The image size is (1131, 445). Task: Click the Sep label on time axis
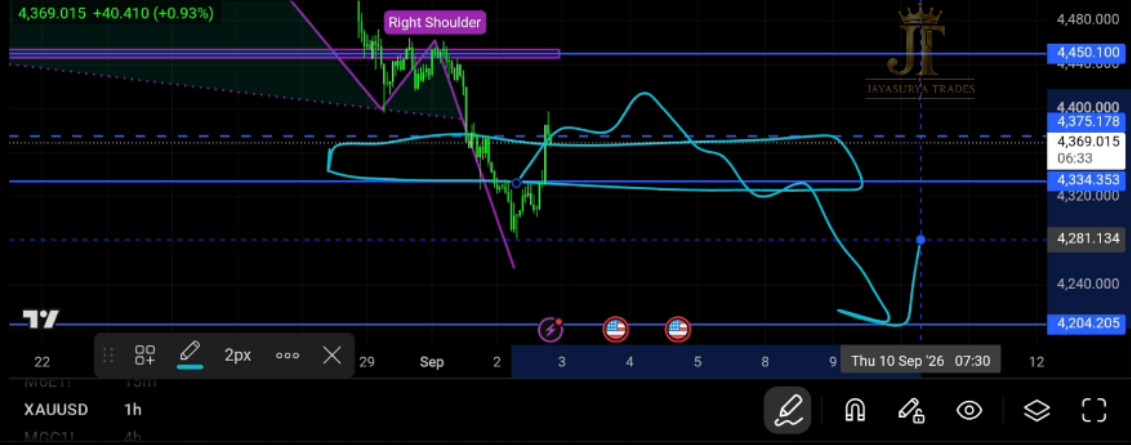pos(431,362)
